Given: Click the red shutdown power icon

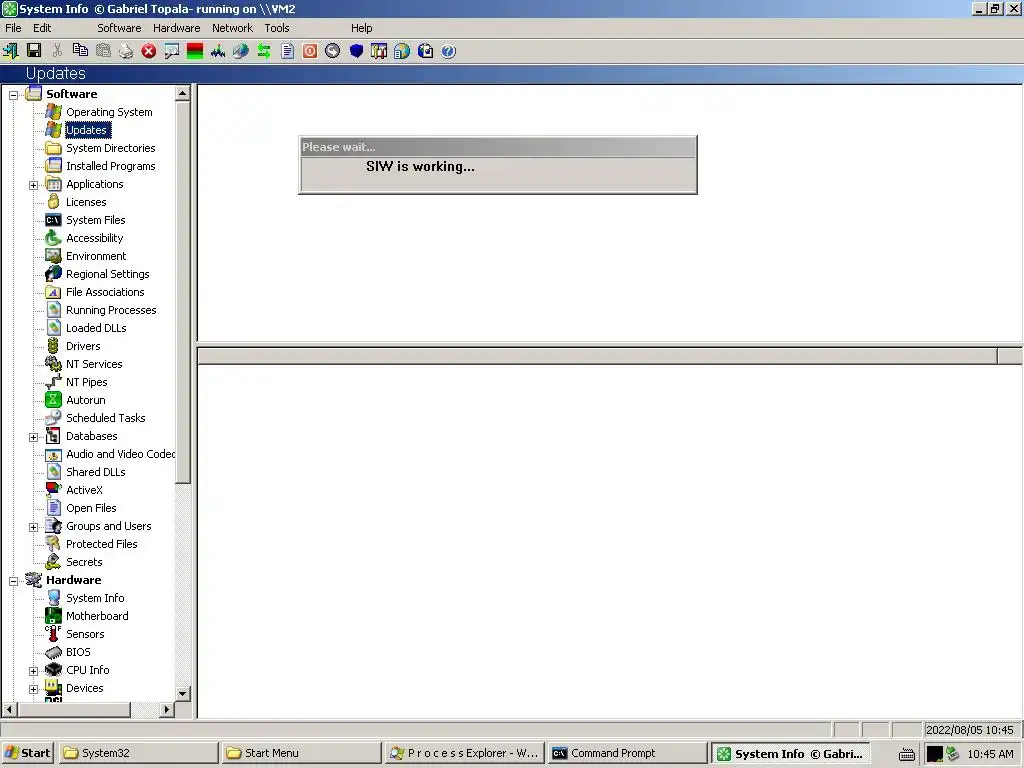Looking at the screenshot, I should coord(310,51).
